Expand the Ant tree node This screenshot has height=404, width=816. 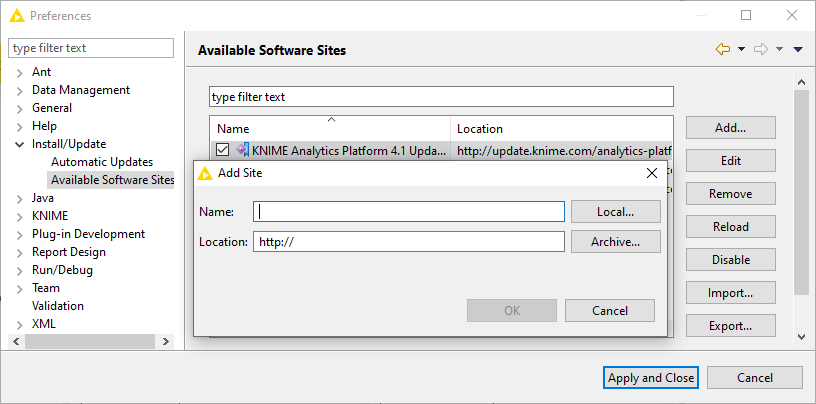point(19,73)
